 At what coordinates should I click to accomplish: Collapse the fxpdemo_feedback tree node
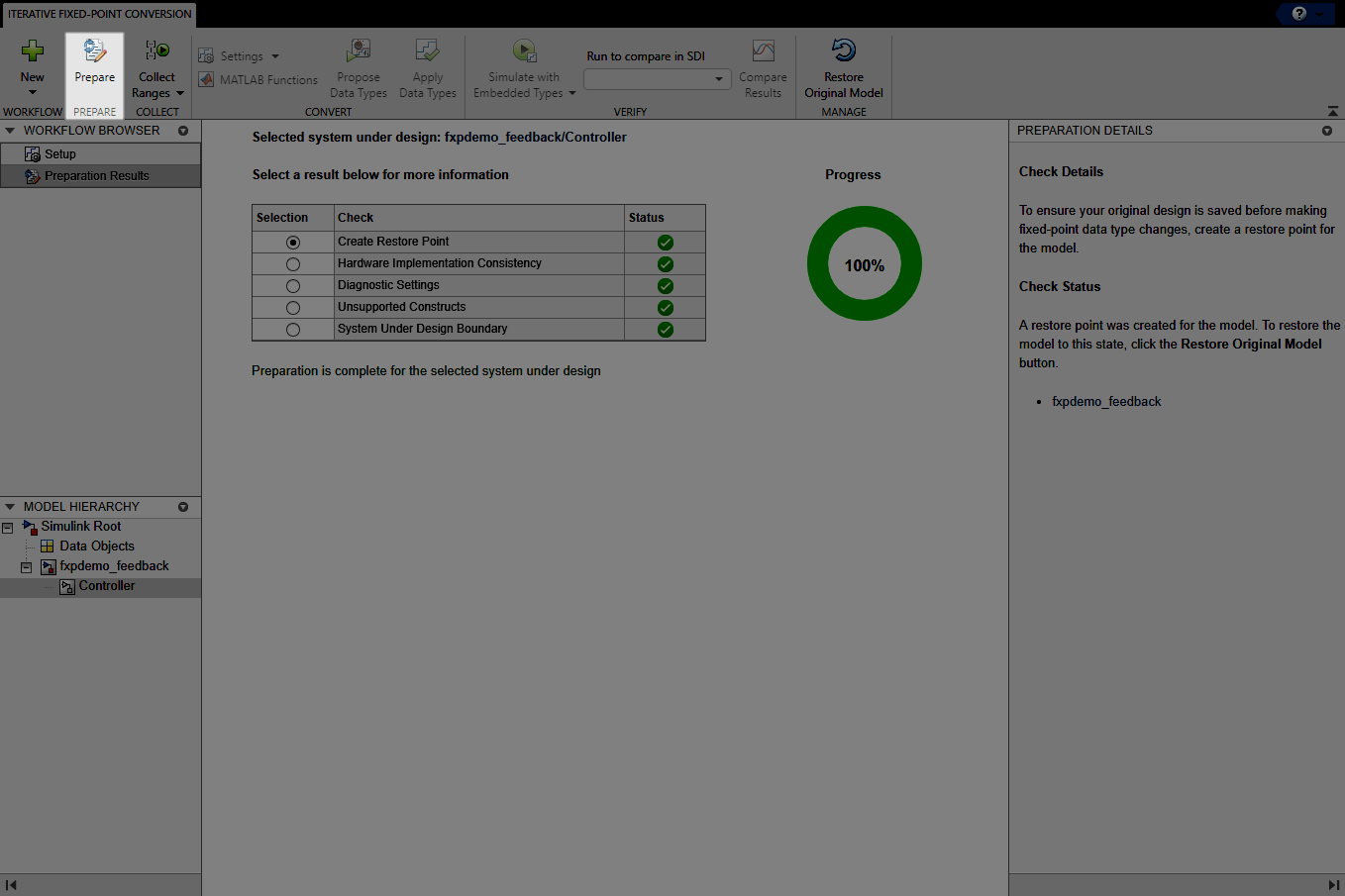click(x=26, y=565)
